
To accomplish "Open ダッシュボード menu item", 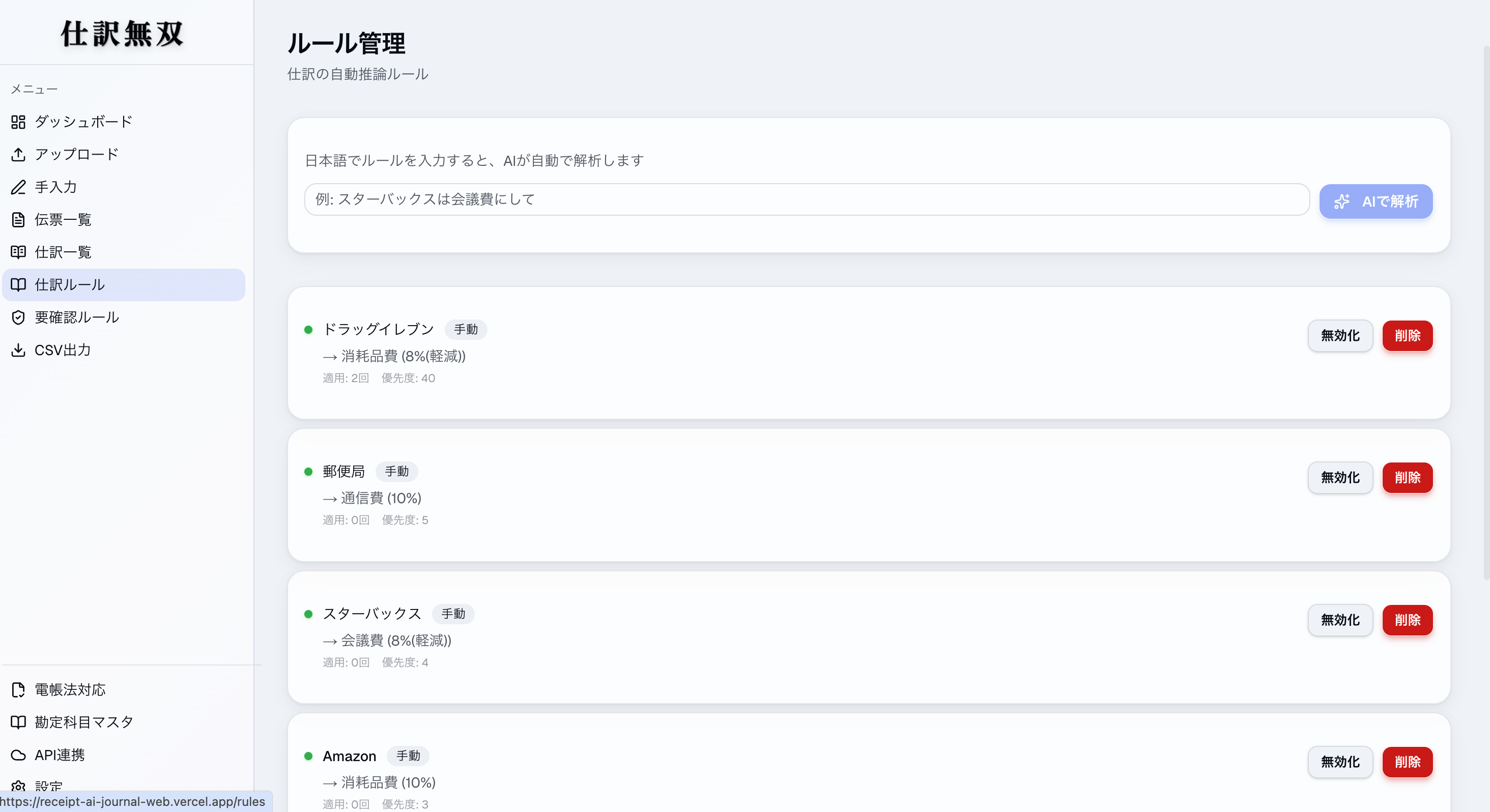I will tap(124, 122).
